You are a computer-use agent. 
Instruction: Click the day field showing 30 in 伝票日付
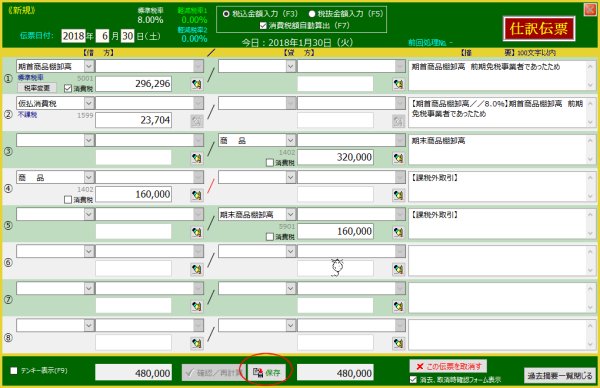127,36
